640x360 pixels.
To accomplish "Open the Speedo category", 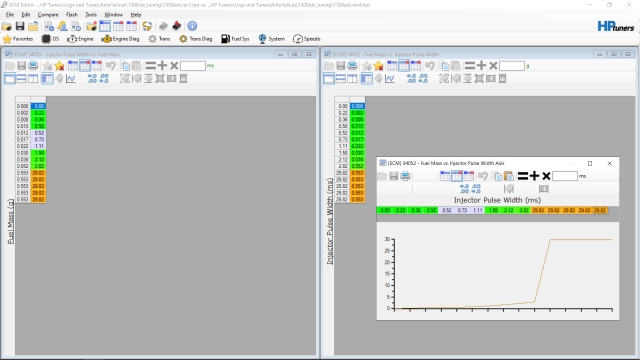I will coord(307,39).
